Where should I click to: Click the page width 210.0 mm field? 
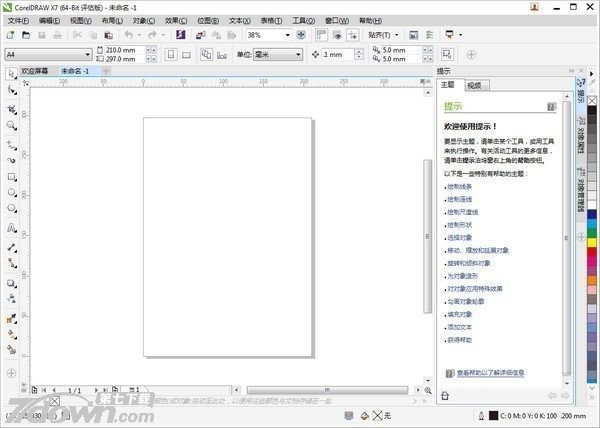click(x=122, y=50)
